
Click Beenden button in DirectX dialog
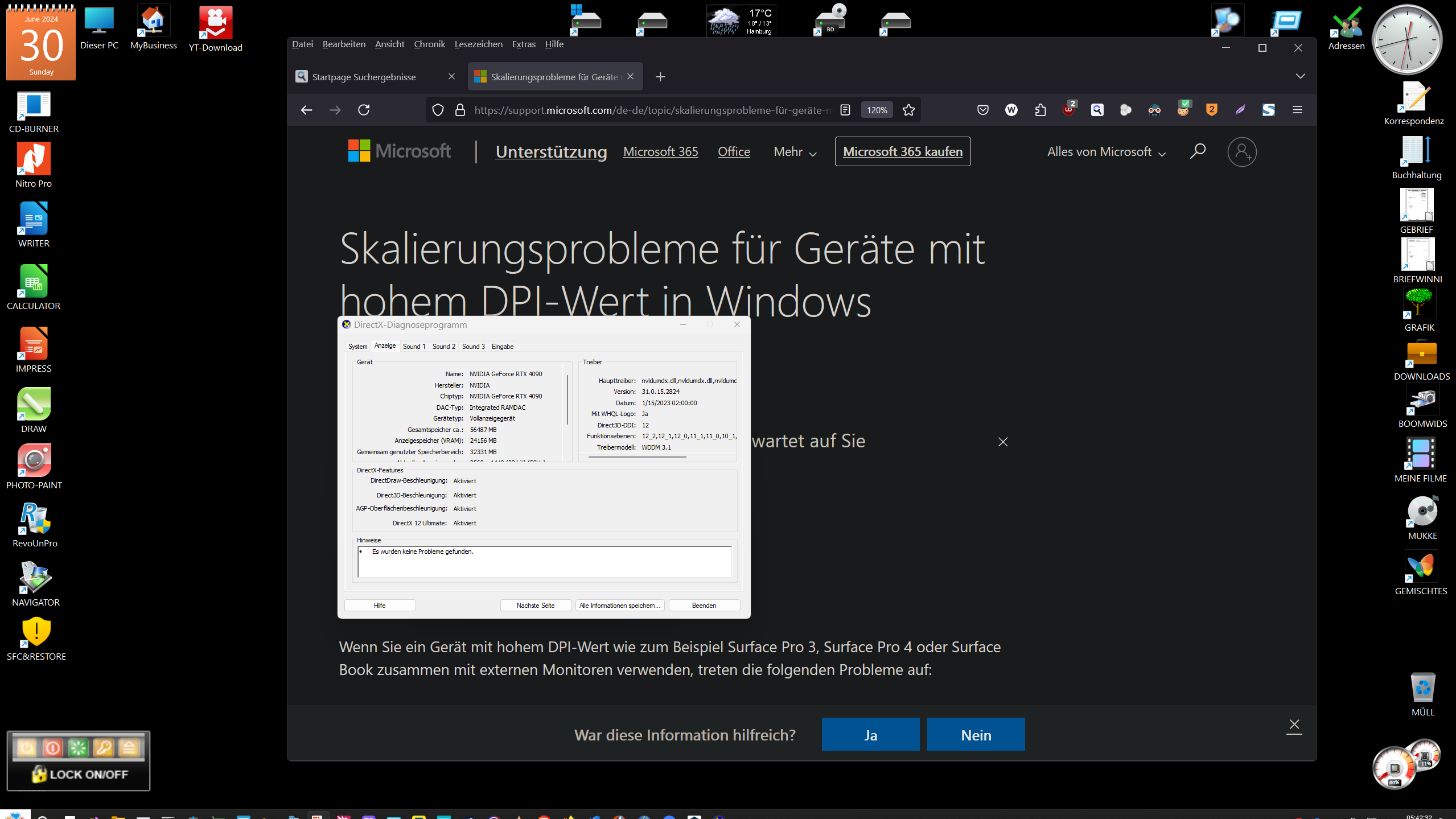(x=704, y=606)
